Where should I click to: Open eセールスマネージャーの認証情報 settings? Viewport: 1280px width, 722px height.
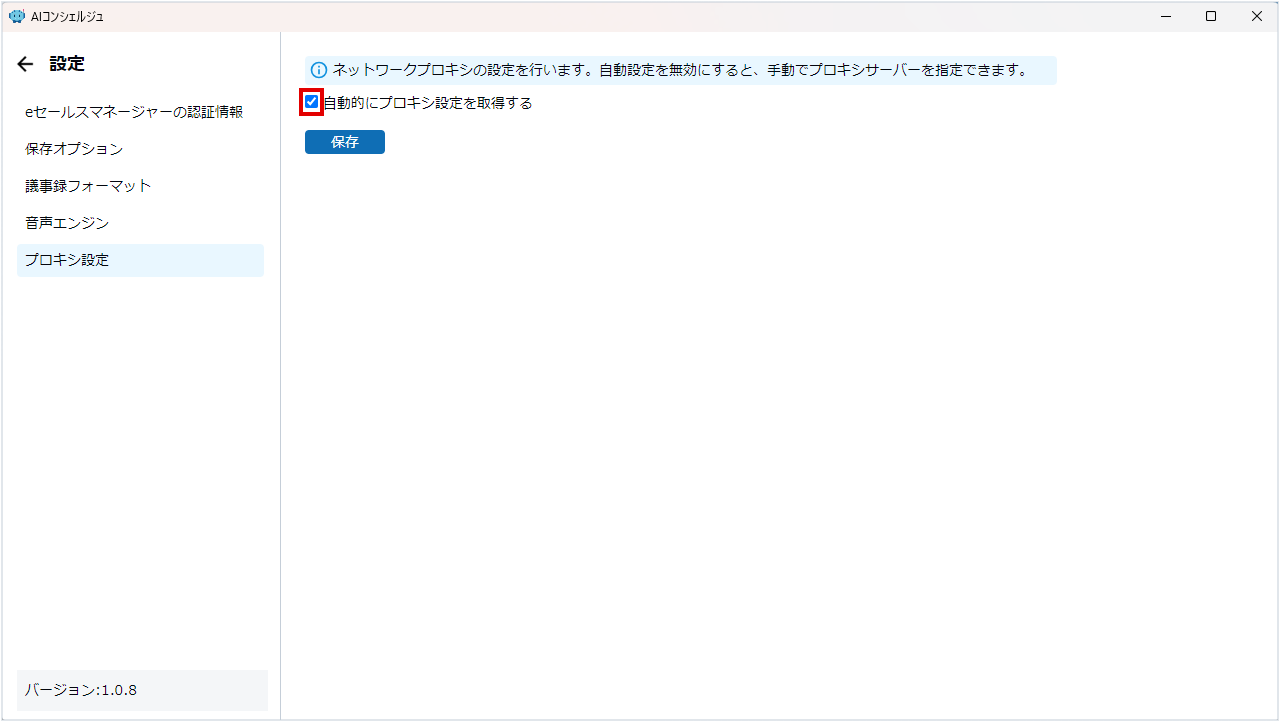(x=134, y=112)
